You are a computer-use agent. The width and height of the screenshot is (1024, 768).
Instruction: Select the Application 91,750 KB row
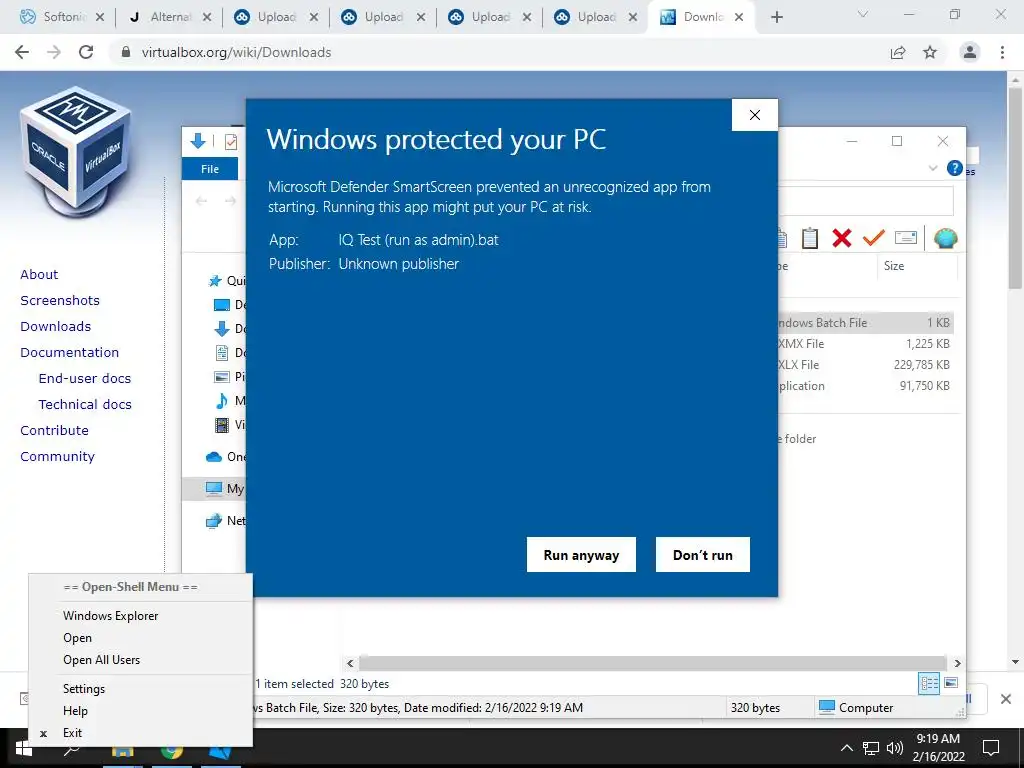(864, 386)
